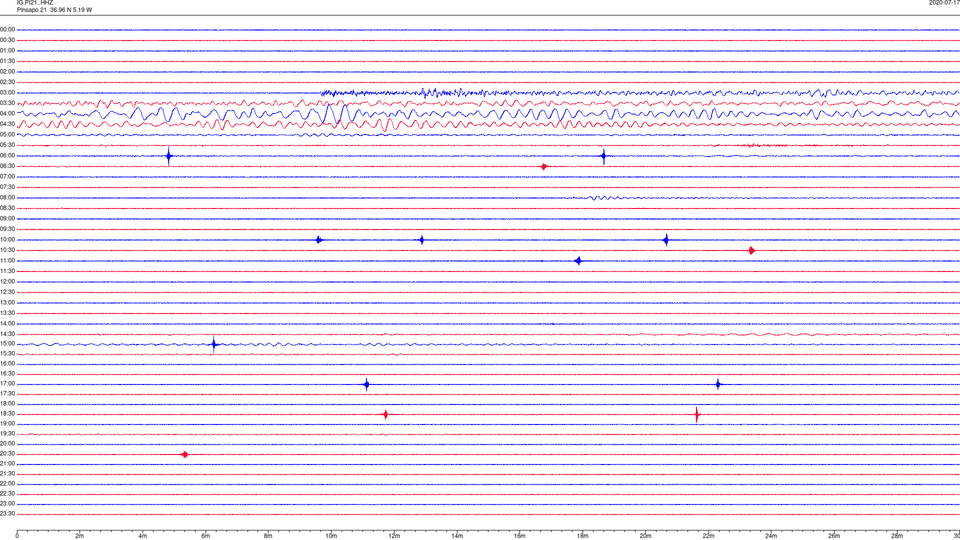Viewport: 960px width, 540px height.
Task: Select the 10:00 time row label
Action: (7, 240)
